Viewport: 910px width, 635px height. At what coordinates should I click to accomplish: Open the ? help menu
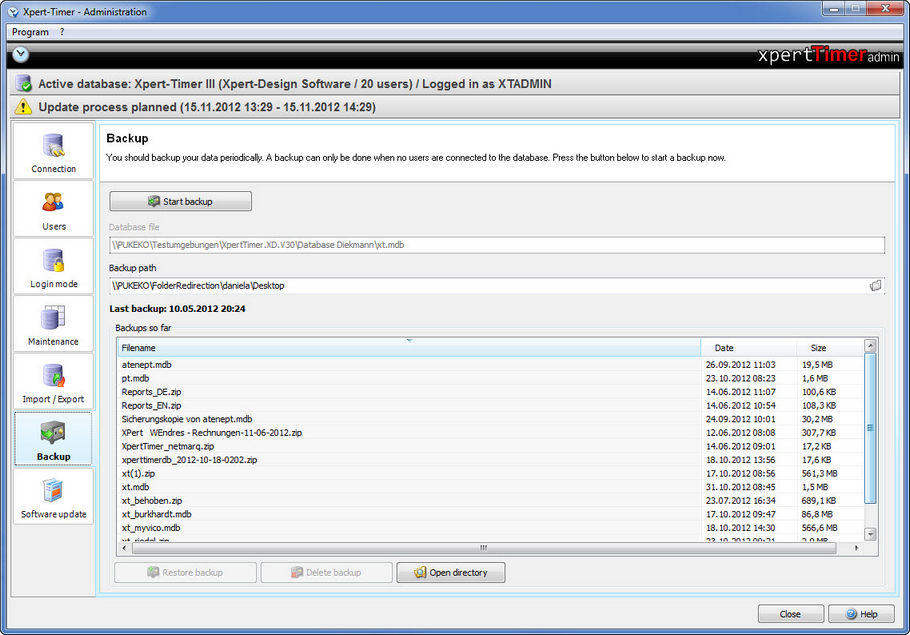(x=62, y=32)
